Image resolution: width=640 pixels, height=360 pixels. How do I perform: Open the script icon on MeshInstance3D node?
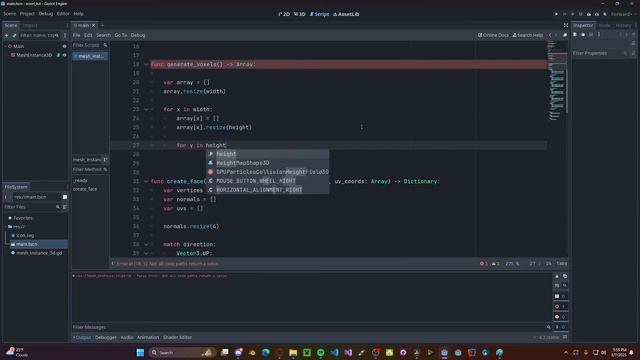coord(58,55)
